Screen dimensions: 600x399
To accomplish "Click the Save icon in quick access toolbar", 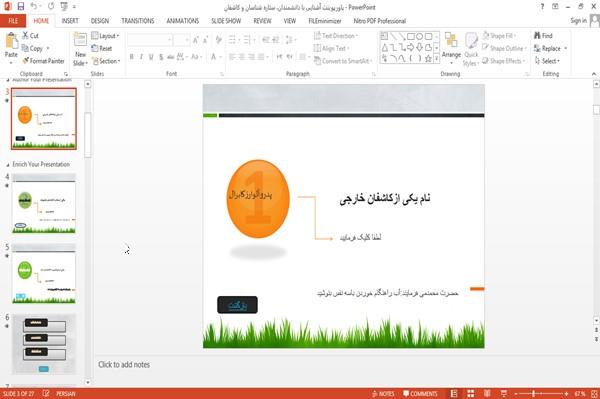I will (x=21, y=6).
